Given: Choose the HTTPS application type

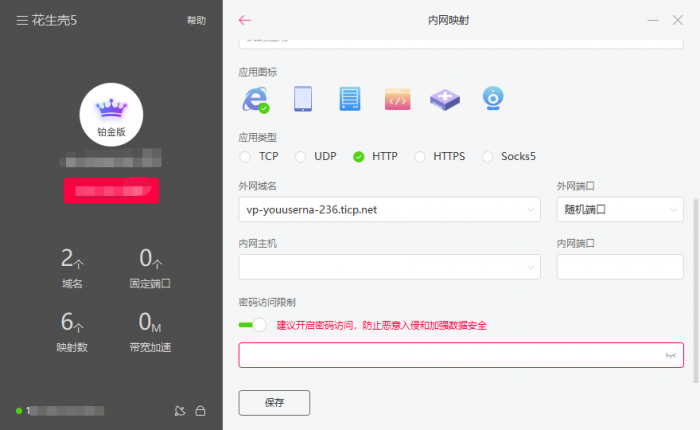Looking at the screenshot, I should (x=420, y=157).
